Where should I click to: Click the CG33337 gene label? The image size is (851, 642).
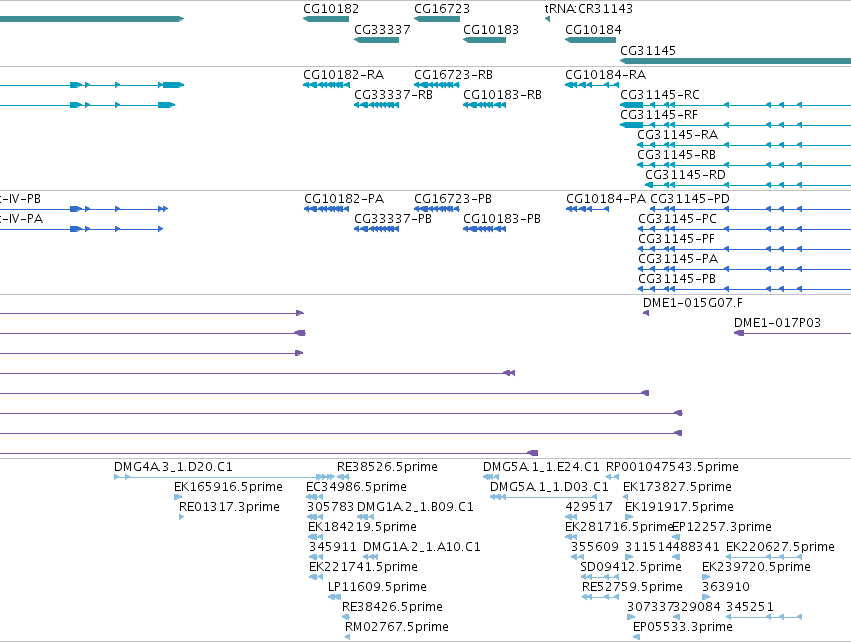pos(382,30)
